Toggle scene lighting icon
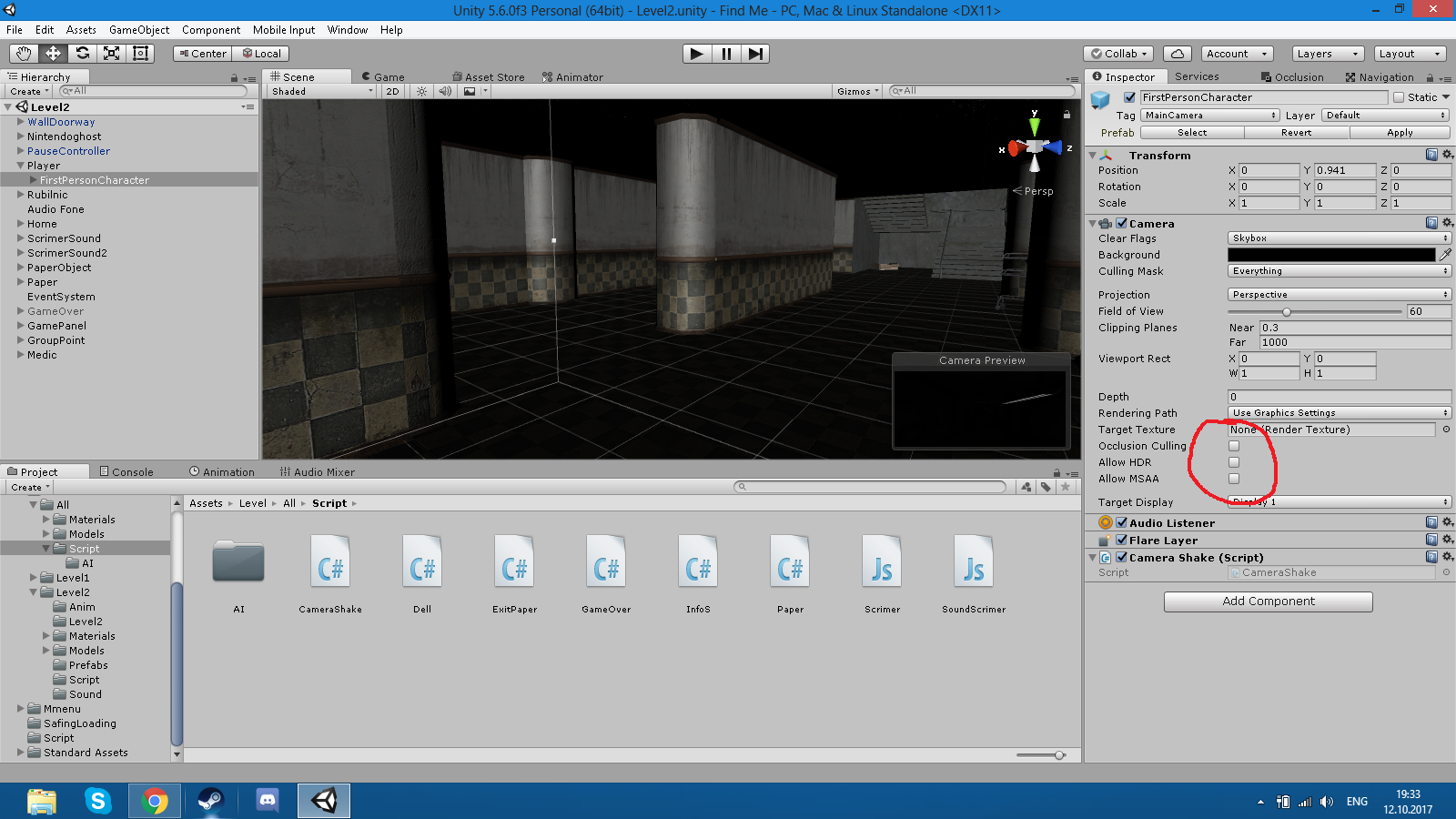The height and width of the screenshot is (819, 1456). (x=421, y=91)
